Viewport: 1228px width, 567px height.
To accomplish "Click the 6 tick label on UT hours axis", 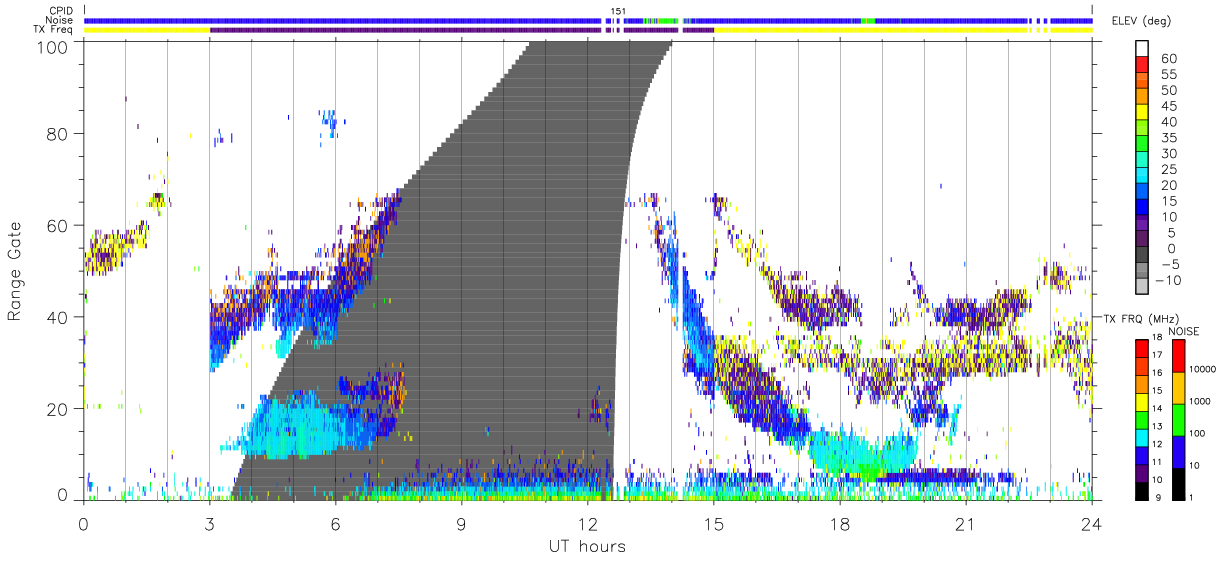I will 335,524.
